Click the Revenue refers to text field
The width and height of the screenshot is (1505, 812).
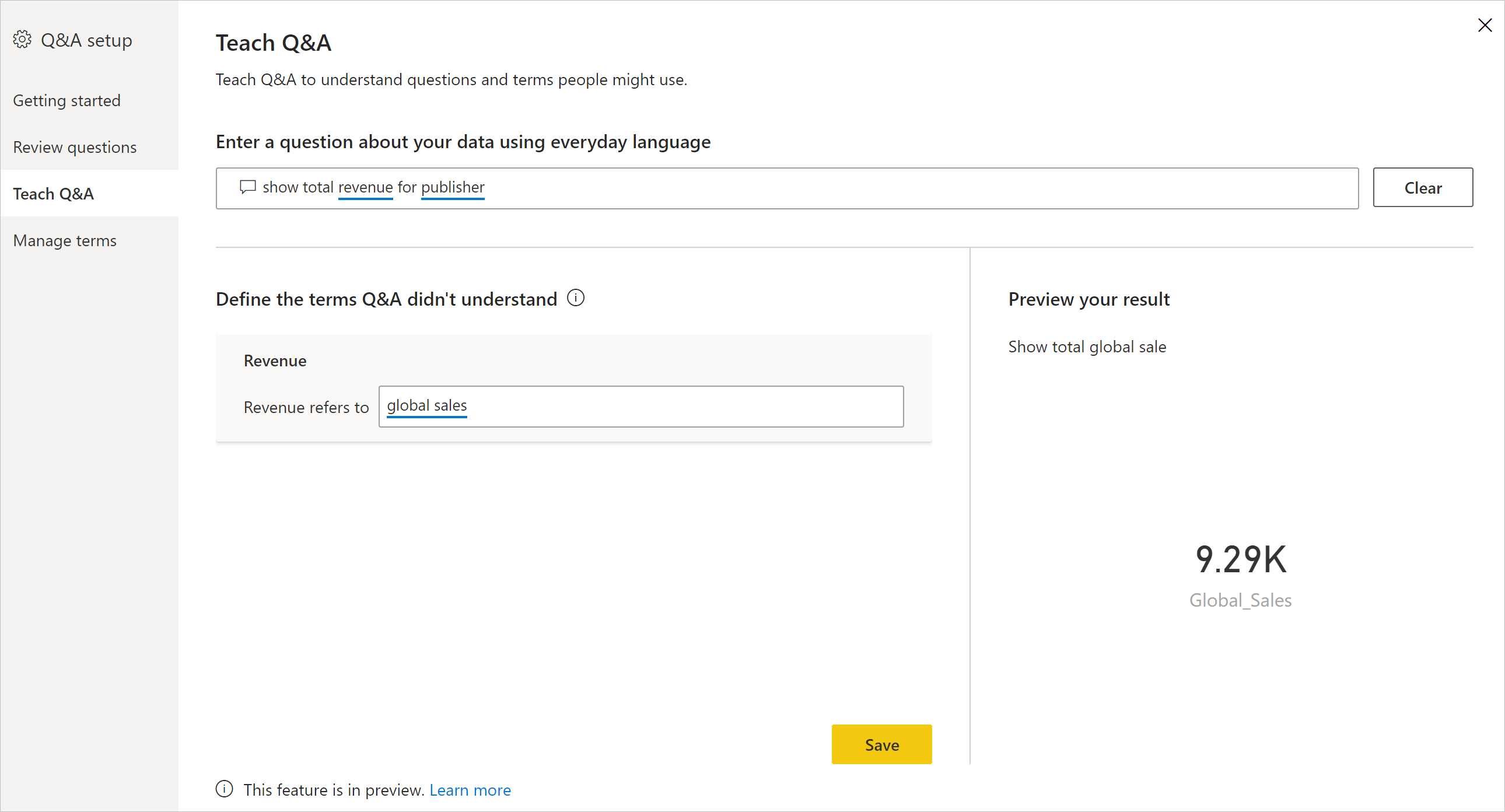pos(641,405)
